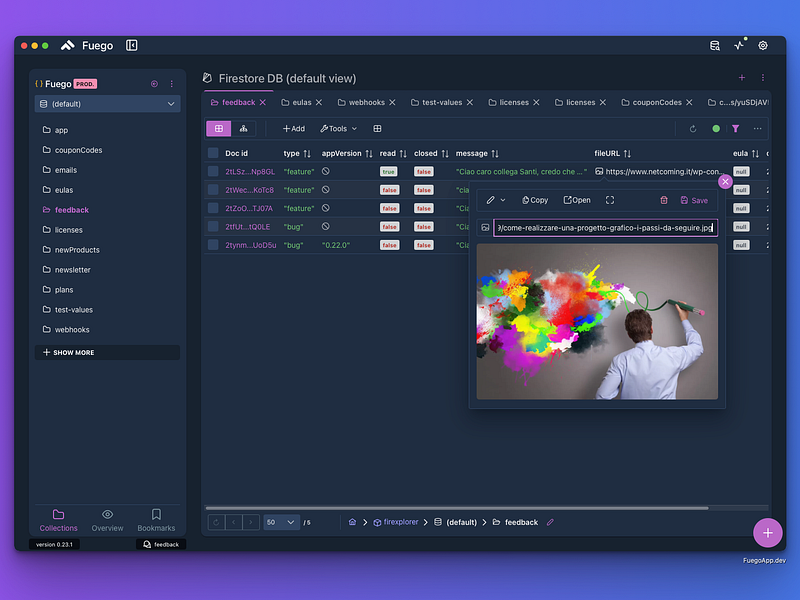This screenshot has height=600, width=800.
Task: Open Bookmarks sidebar tab
Action: click(x=156, y=520)
